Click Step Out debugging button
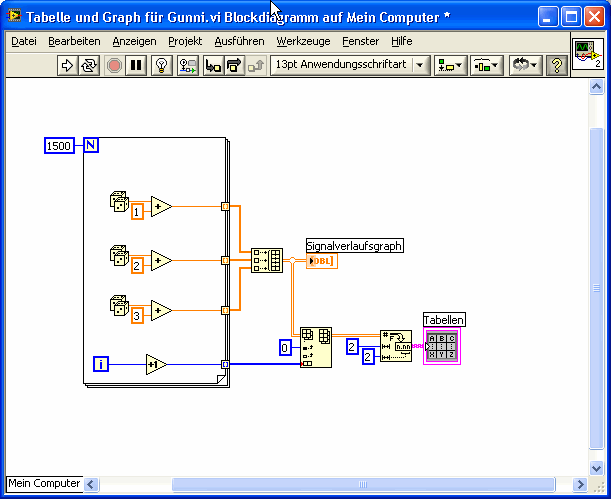 [256, 65]
